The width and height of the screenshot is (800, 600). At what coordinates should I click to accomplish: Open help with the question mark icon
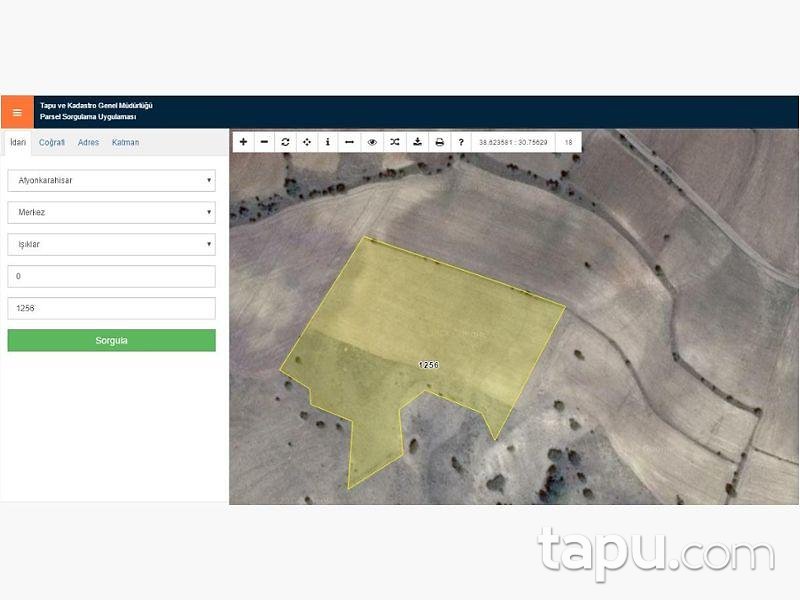[x=461, y=142]
